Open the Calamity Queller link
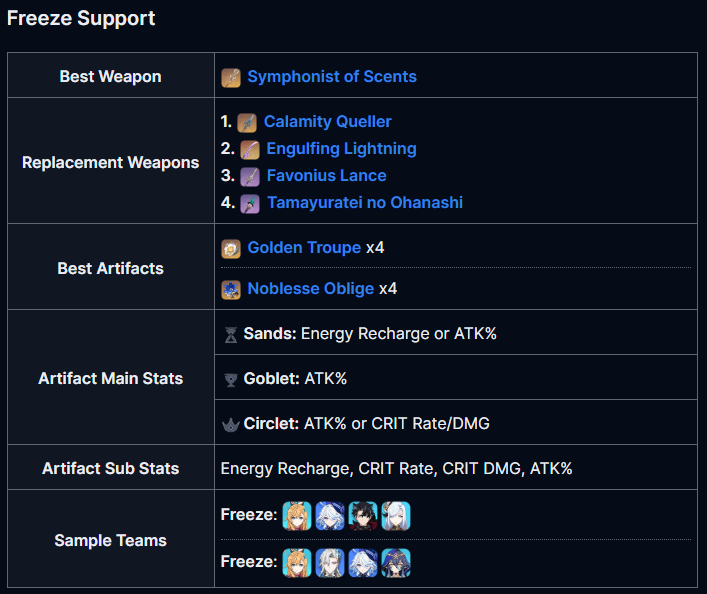The width and height of the screenshot is (707, 594). click(x=327, y=121)
